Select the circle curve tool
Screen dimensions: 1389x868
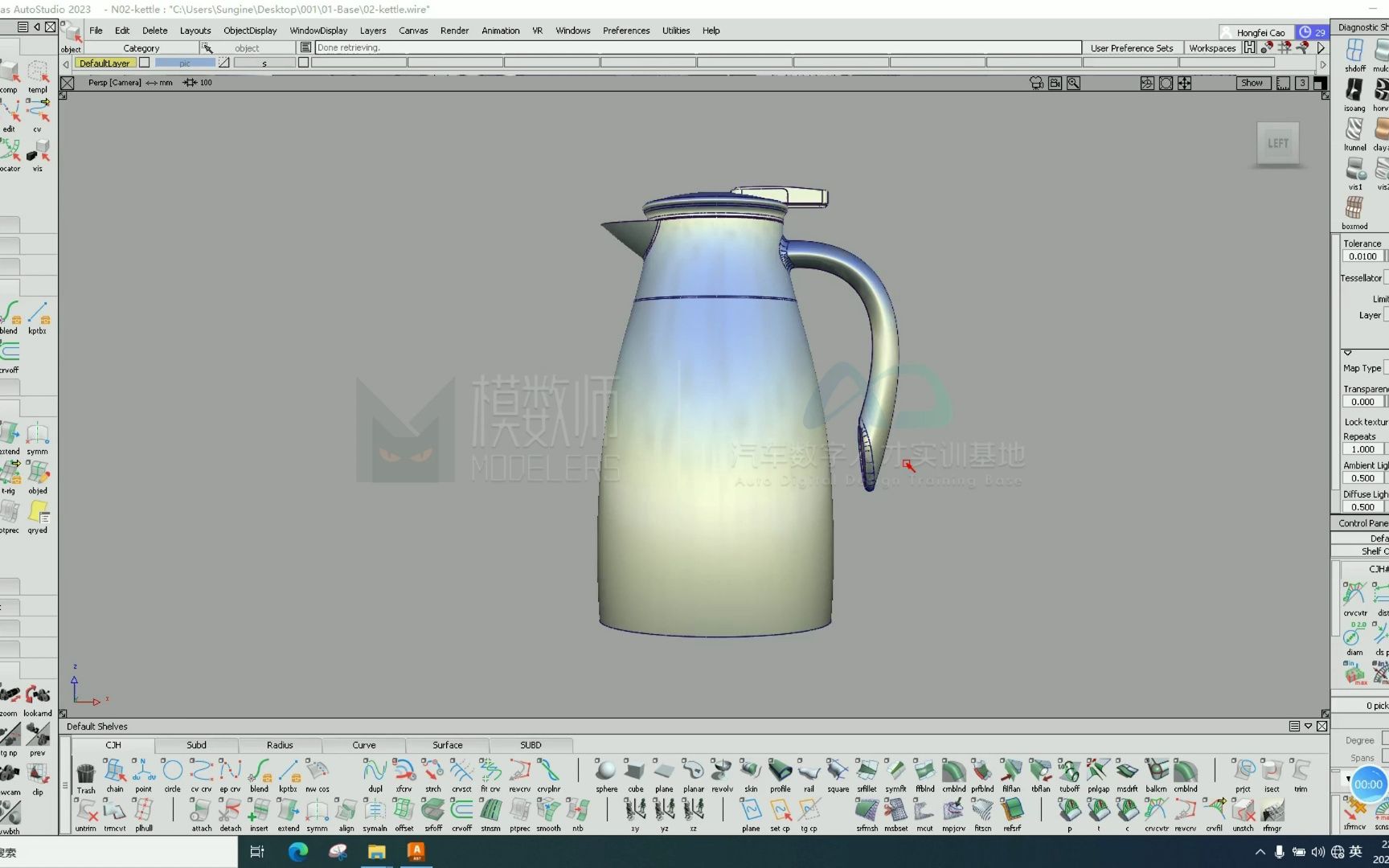click(172, 772)
